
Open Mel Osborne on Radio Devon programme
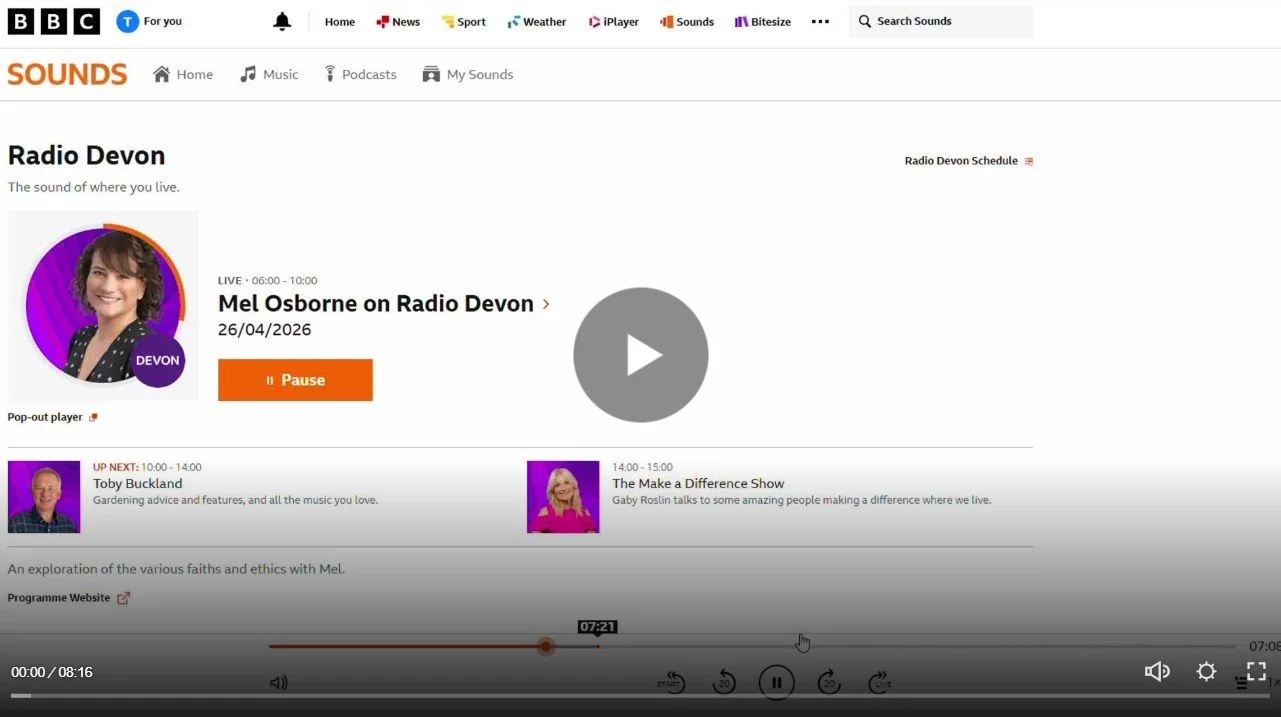(376, 304)
